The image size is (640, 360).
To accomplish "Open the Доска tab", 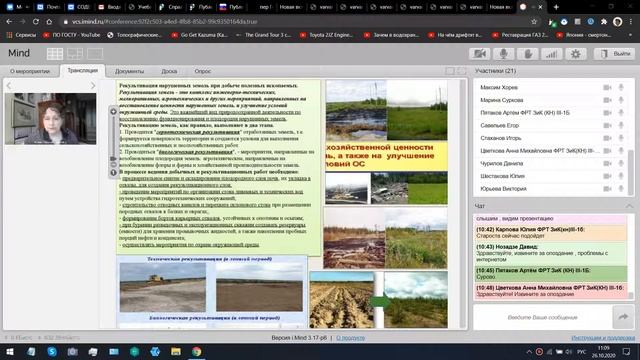I will point(169,71).
